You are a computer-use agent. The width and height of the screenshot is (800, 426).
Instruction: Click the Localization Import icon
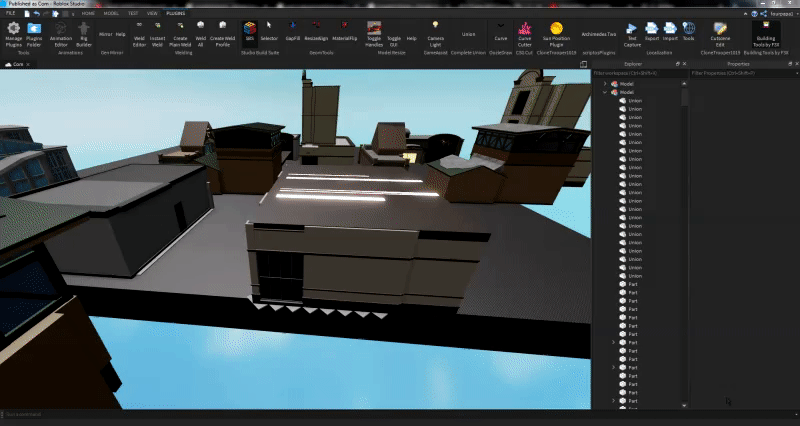[670, 31]
